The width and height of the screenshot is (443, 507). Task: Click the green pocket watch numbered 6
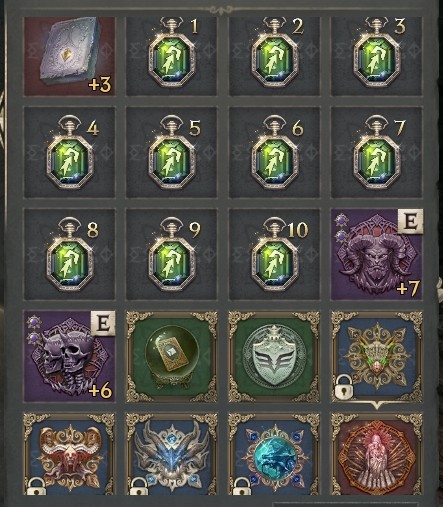[274, 152]
